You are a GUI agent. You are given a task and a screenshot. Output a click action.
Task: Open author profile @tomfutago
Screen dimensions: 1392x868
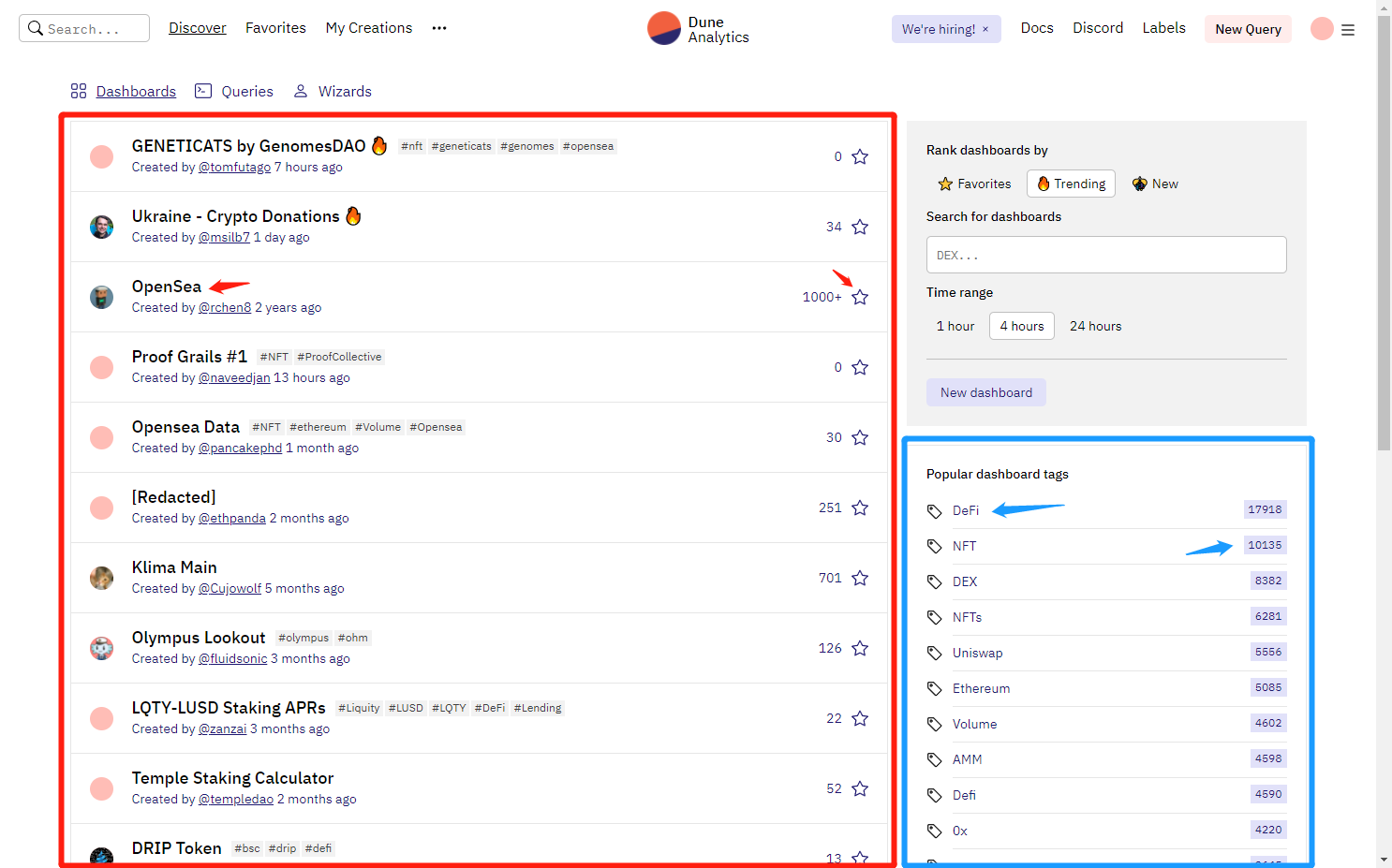click(234, 168)
